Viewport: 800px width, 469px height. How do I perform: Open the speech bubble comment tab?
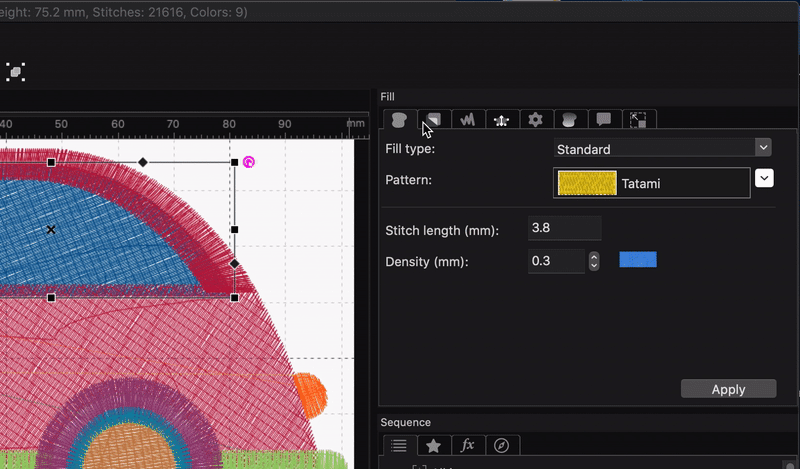click(x=604, y=120)
